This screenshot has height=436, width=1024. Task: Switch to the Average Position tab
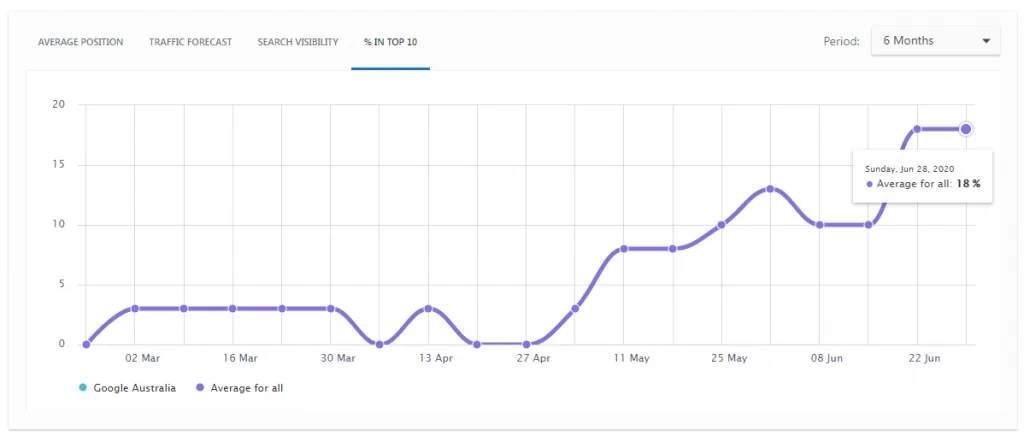(x=80, y=42)
